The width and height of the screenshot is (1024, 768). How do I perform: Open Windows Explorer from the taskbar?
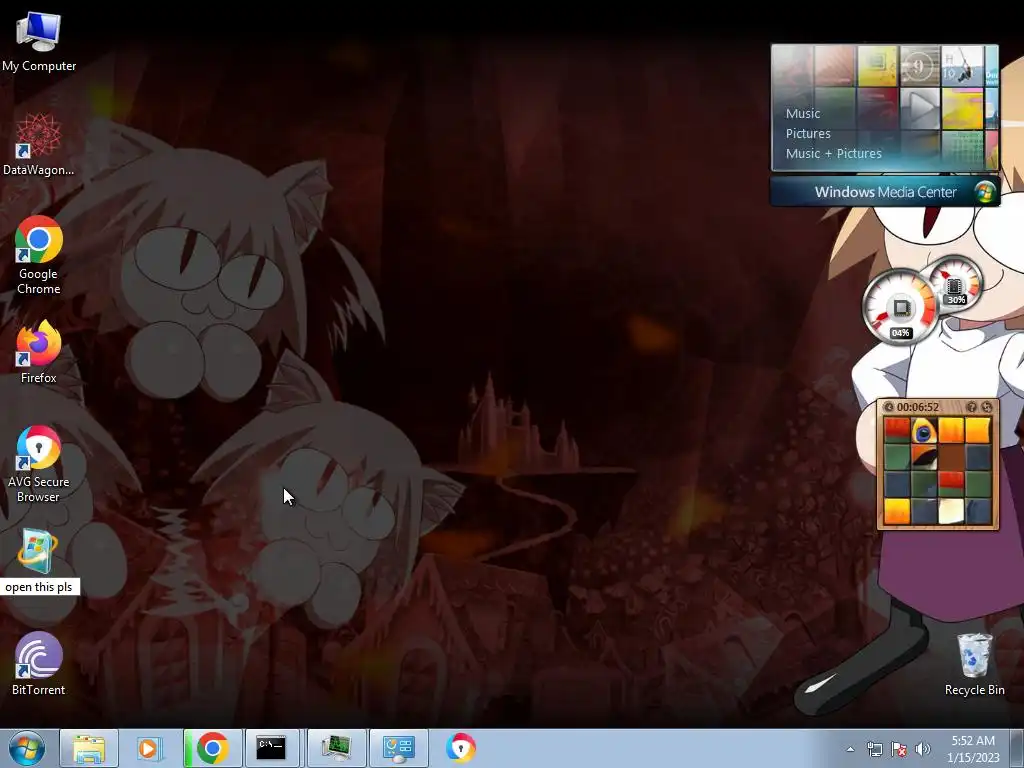89,748
